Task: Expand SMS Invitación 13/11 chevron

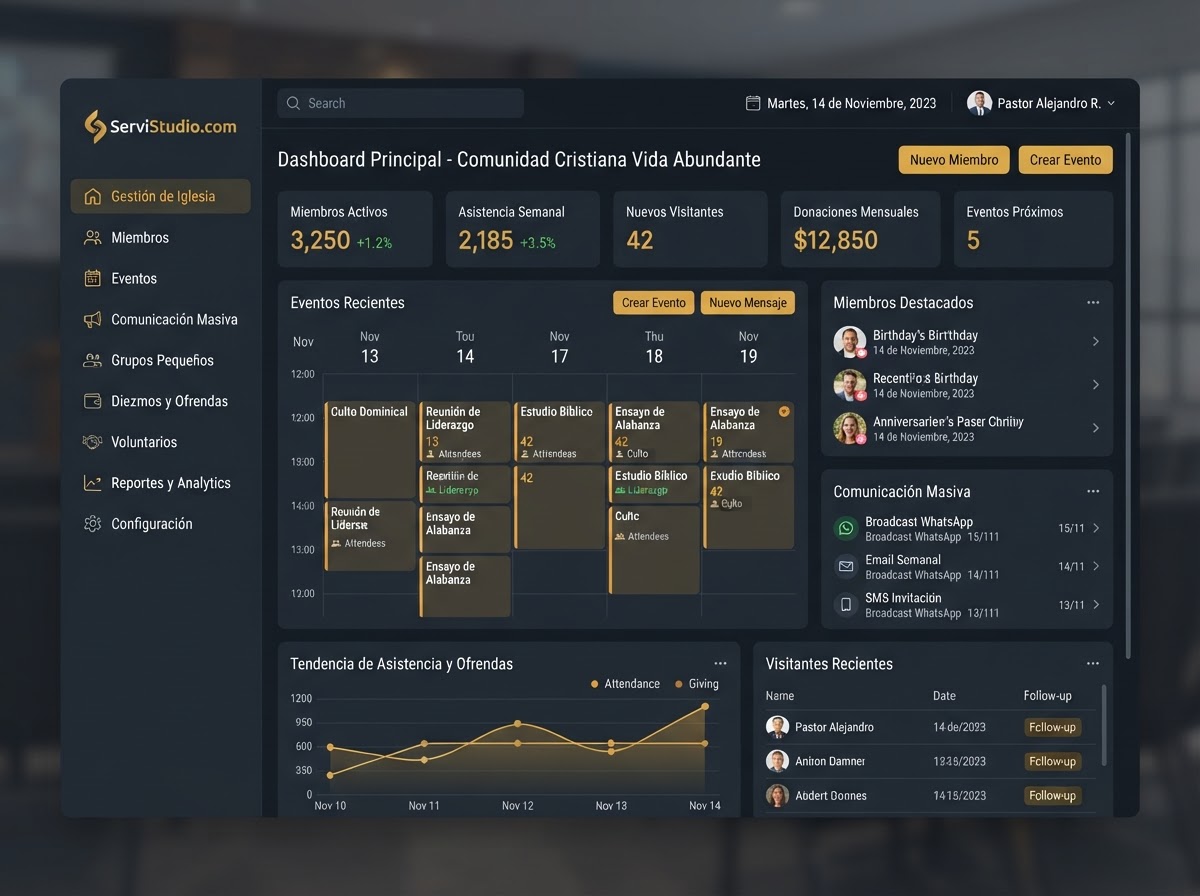Action: click(x=1097, y=604)
